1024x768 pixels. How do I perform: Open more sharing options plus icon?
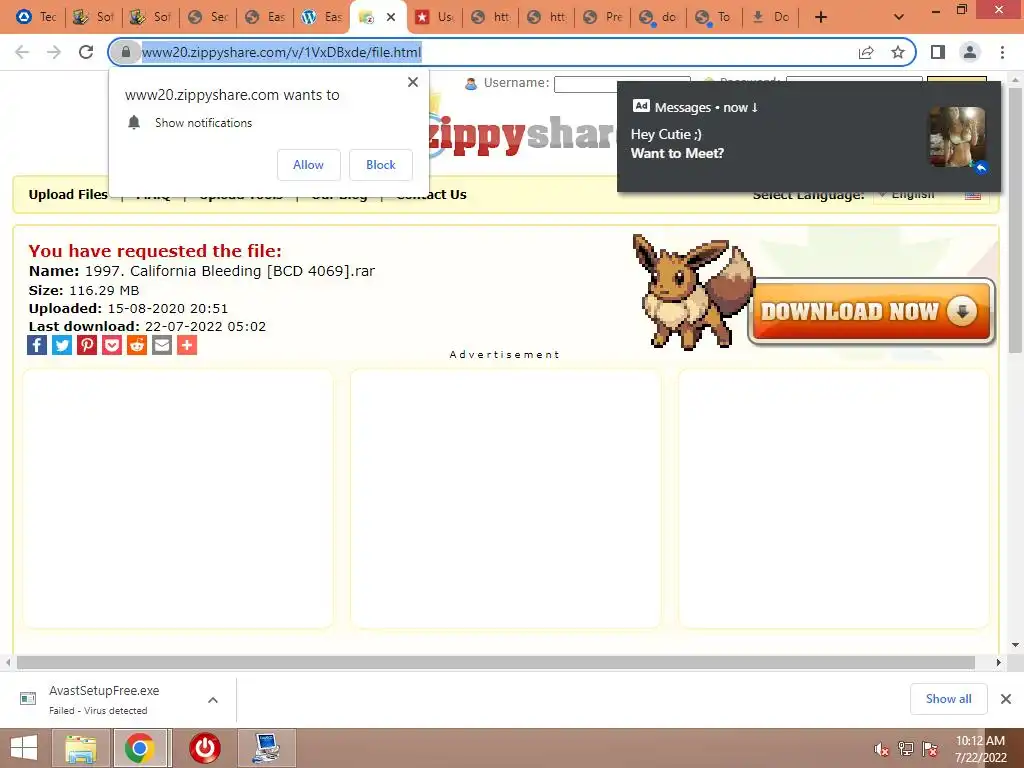point(187,345)
